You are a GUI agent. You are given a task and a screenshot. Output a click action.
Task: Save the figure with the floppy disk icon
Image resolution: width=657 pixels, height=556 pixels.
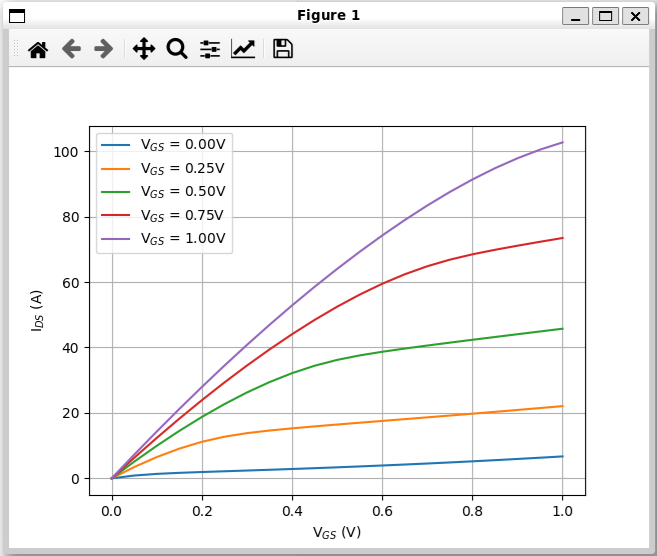[x=283, y=49]
